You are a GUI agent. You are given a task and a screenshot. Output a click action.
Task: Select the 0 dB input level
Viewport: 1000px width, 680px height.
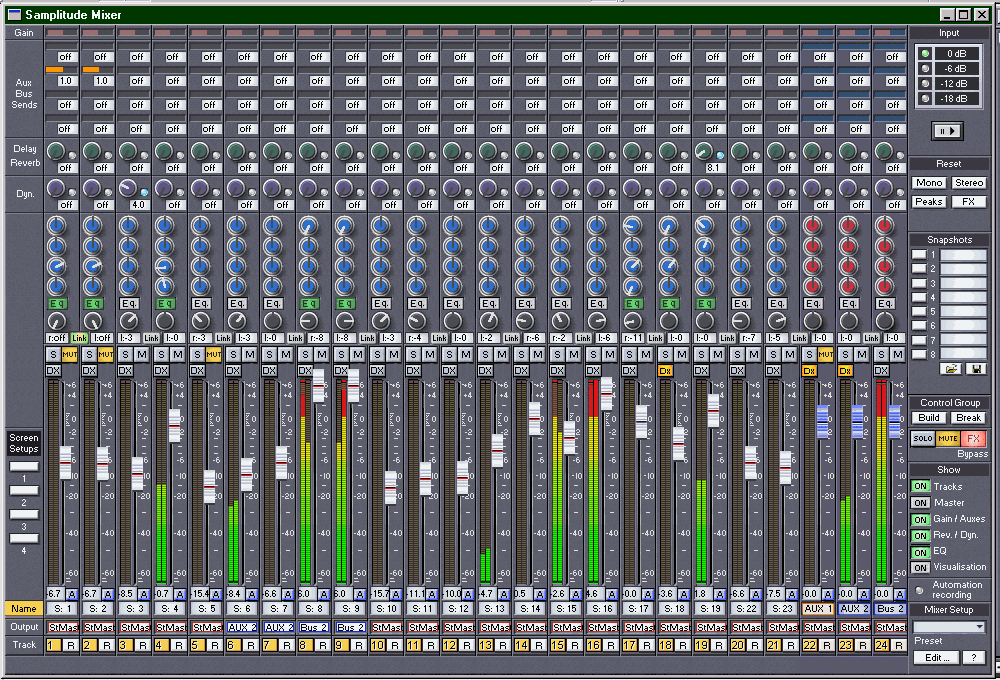925,54
